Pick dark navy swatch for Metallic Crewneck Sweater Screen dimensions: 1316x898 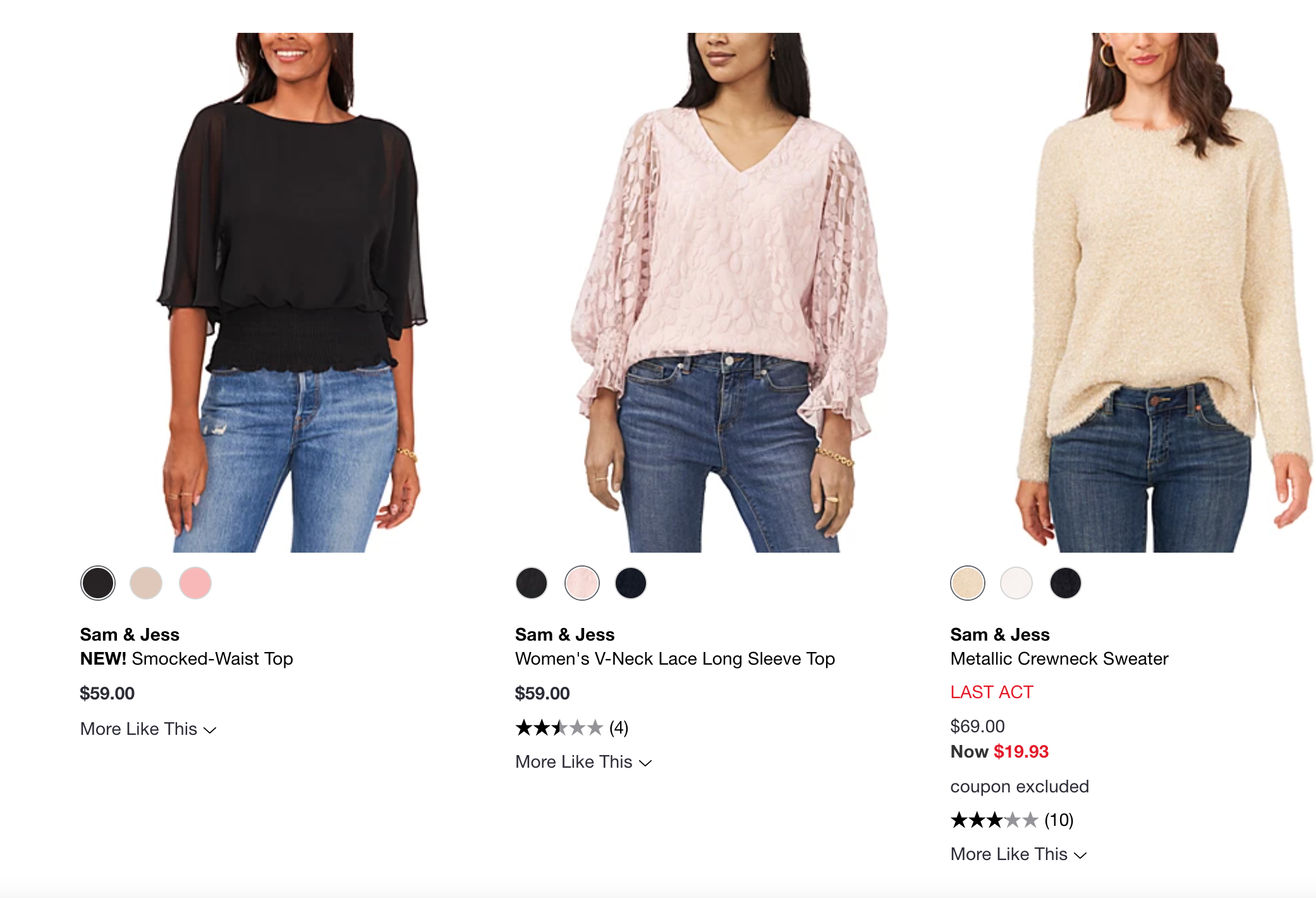[x=1066, y=582]
